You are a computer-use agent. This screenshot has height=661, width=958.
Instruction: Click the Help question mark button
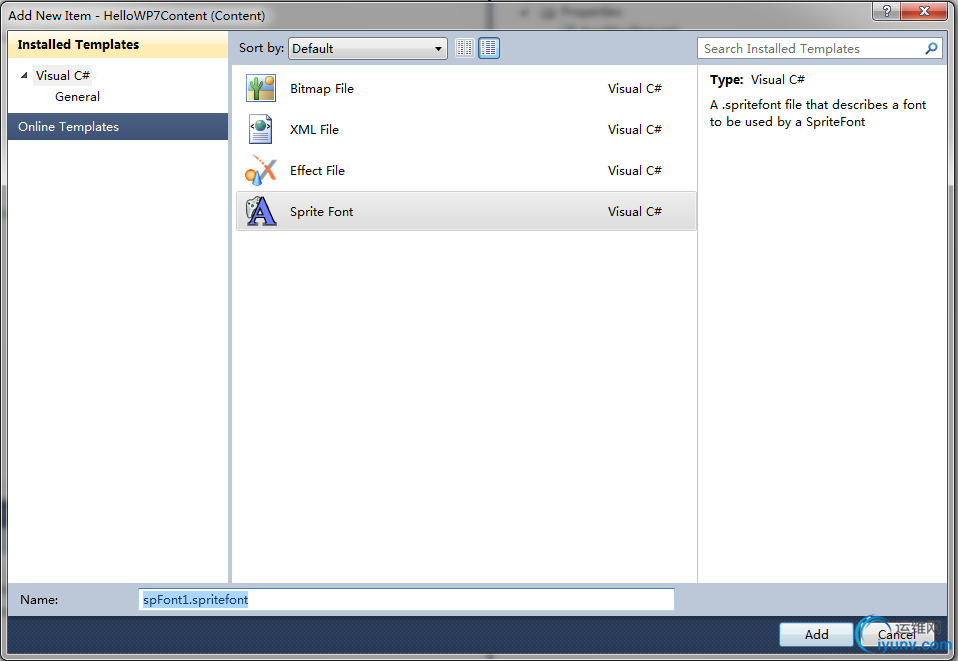[887, 10]
